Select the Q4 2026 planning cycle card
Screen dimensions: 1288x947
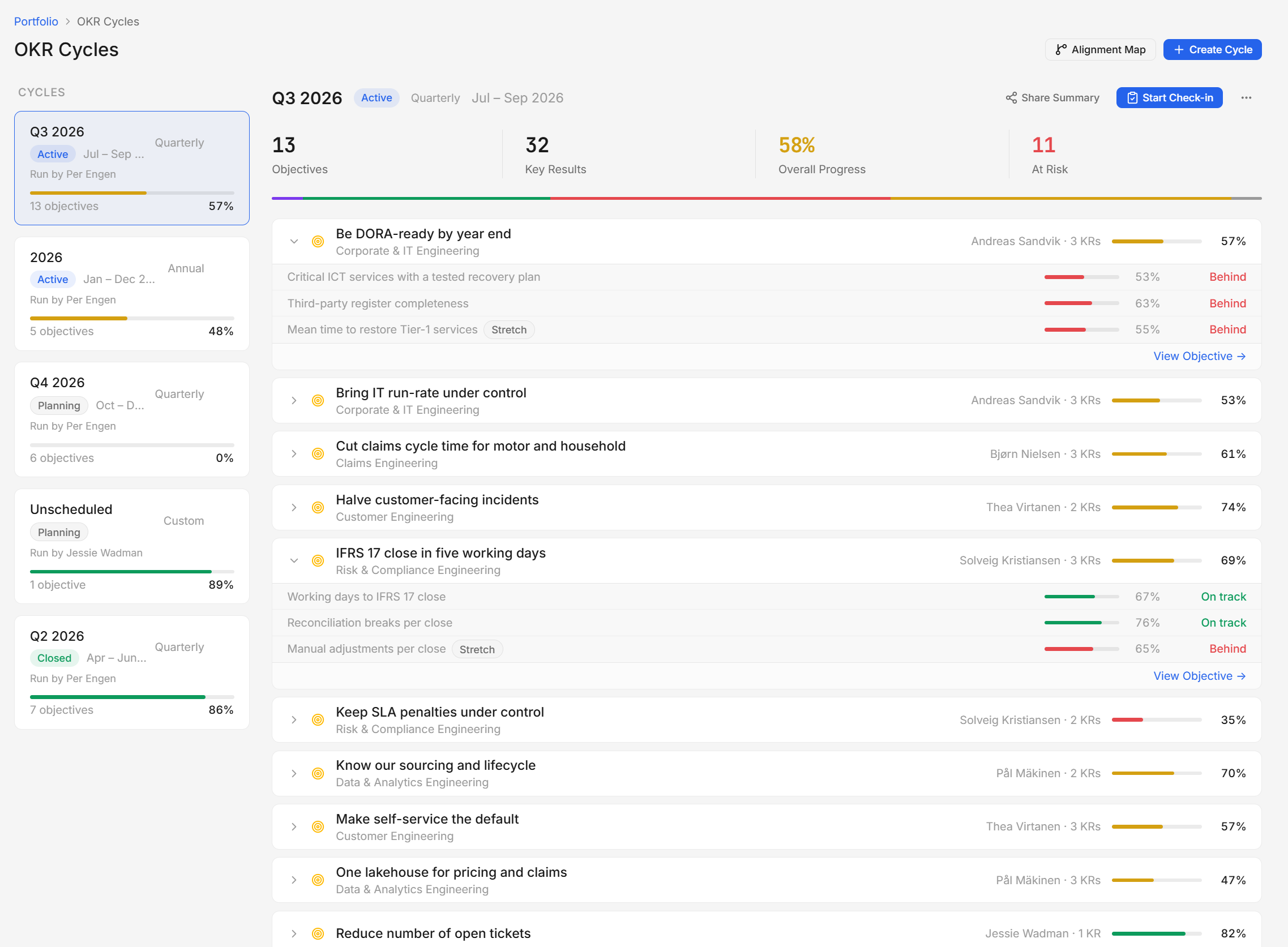click(x=132, y=419)
